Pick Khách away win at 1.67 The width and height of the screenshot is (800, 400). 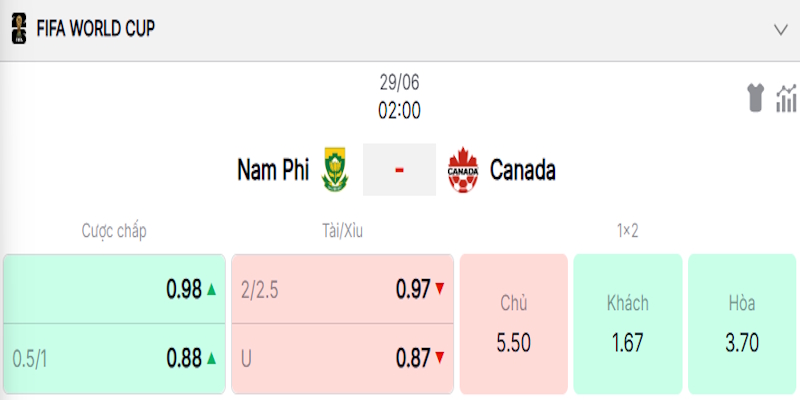pyautogui.click(x=628, y=324)
